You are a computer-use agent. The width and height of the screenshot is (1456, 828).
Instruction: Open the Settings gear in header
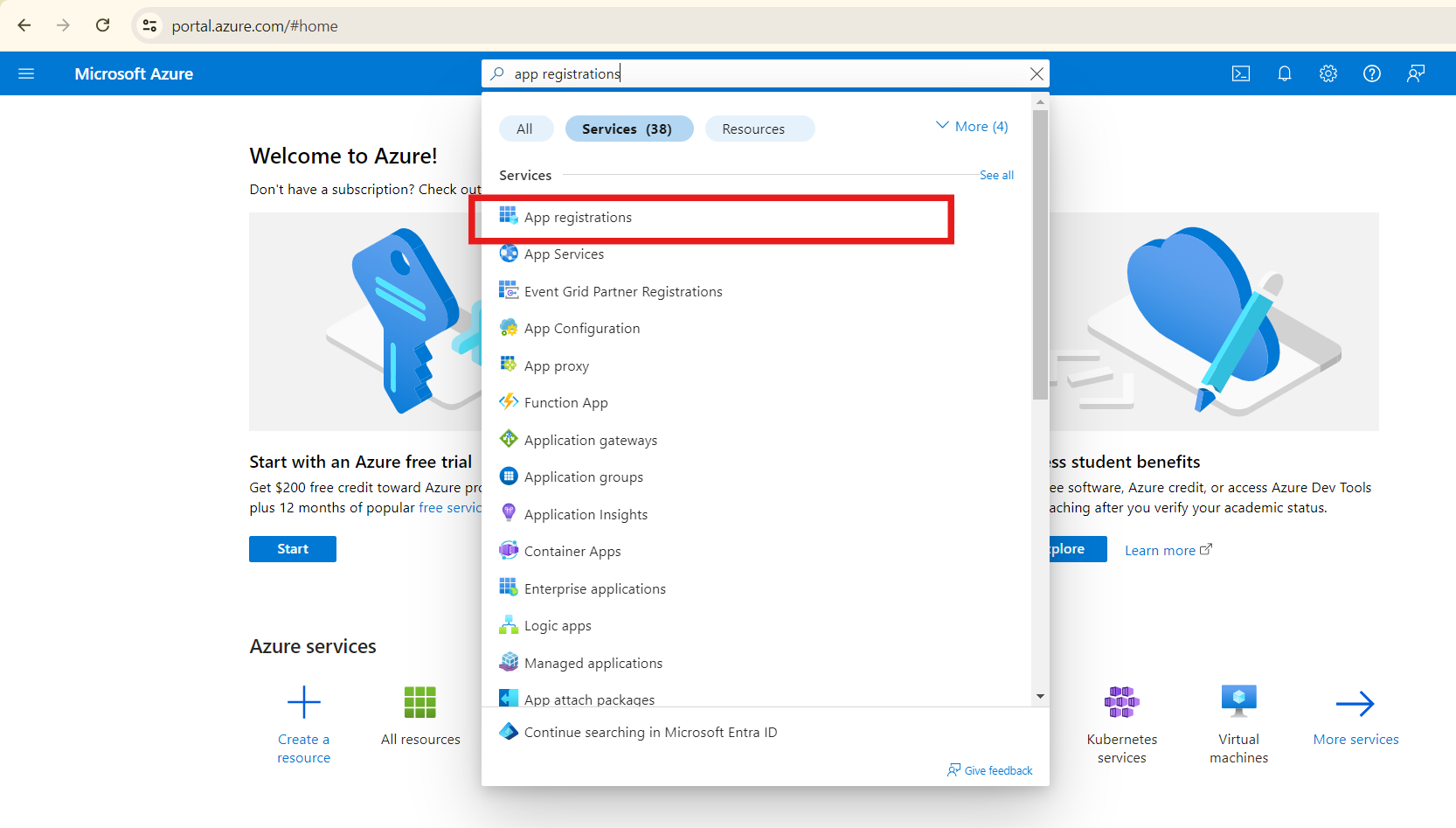point(1328,73)
